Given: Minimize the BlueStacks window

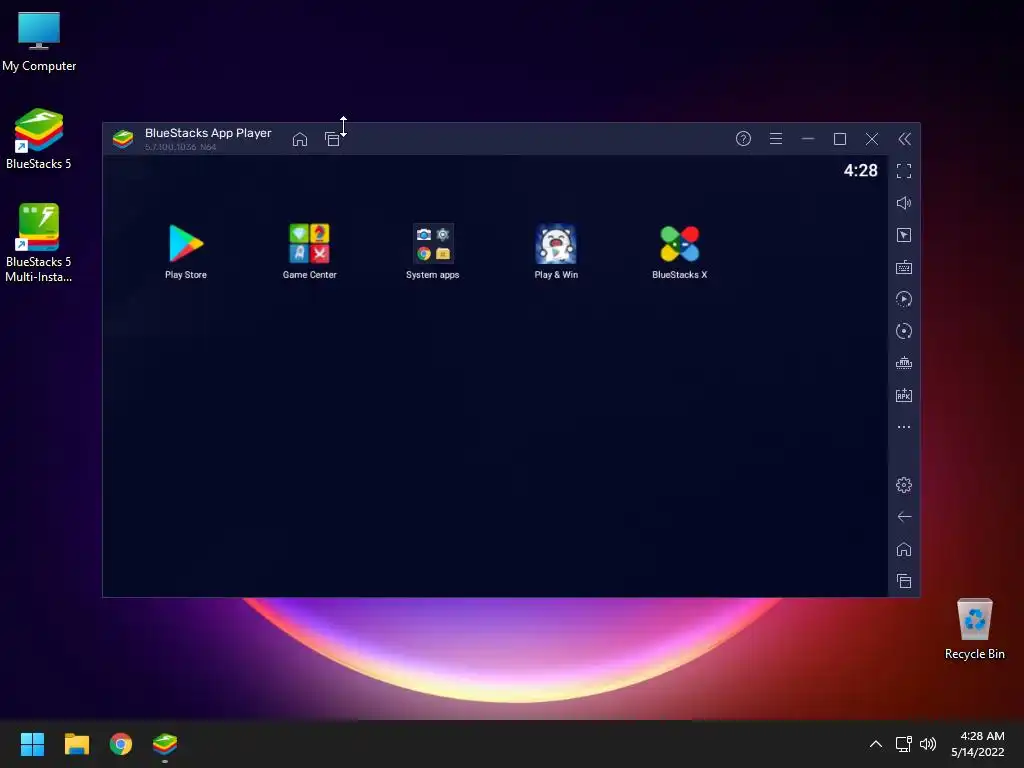Looking at the screenshot, I should tap(808, 138).
